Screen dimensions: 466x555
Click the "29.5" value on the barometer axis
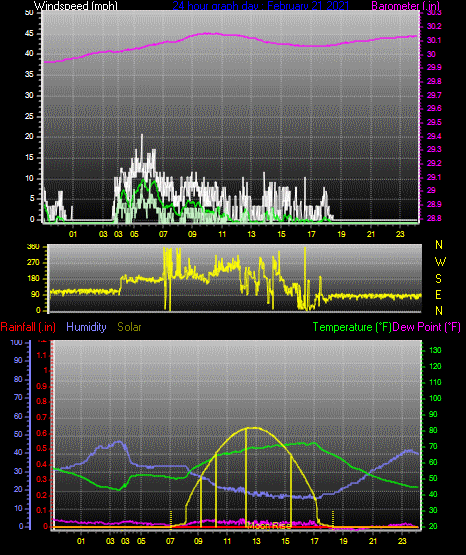coord(434,122)
